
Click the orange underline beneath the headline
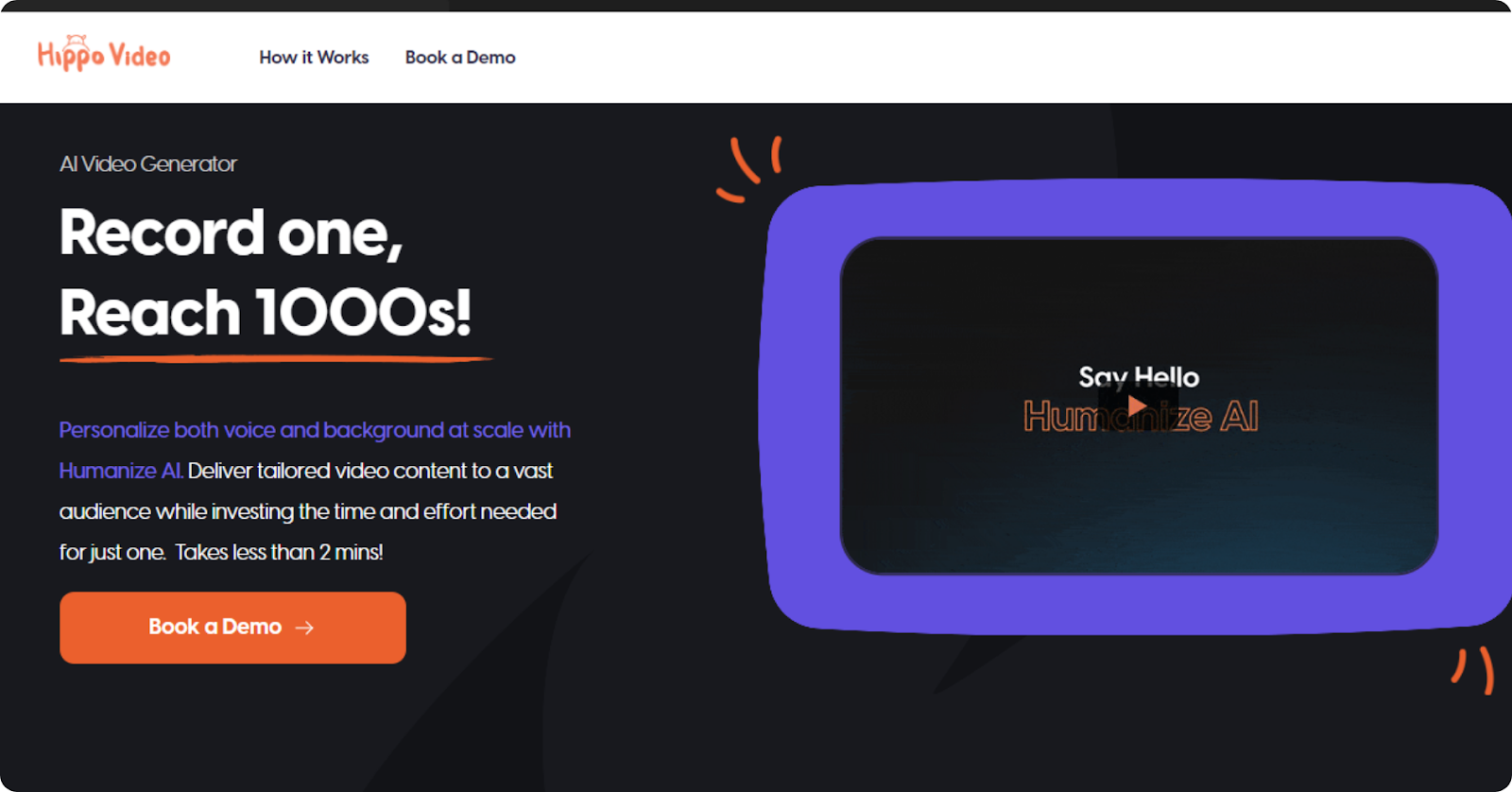pos(276,359)
